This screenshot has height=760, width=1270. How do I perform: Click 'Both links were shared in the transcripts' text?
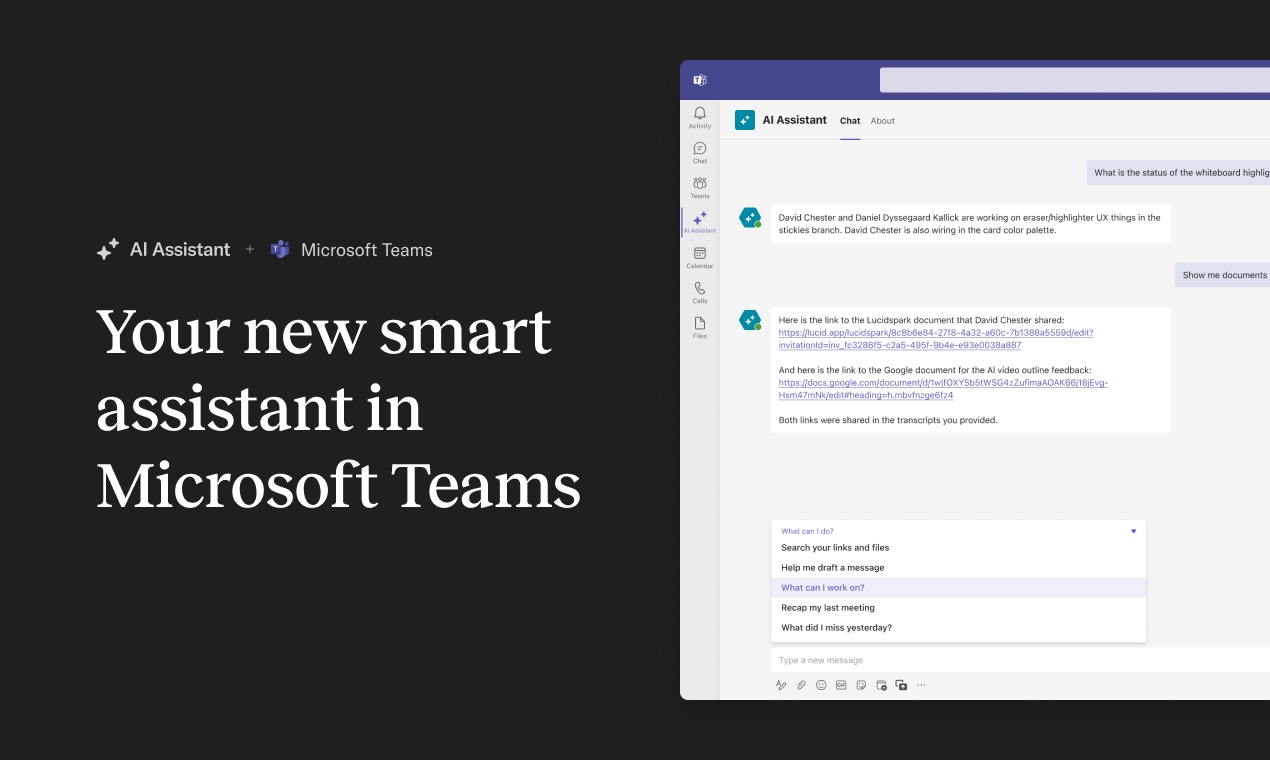(x=888, y=420)
